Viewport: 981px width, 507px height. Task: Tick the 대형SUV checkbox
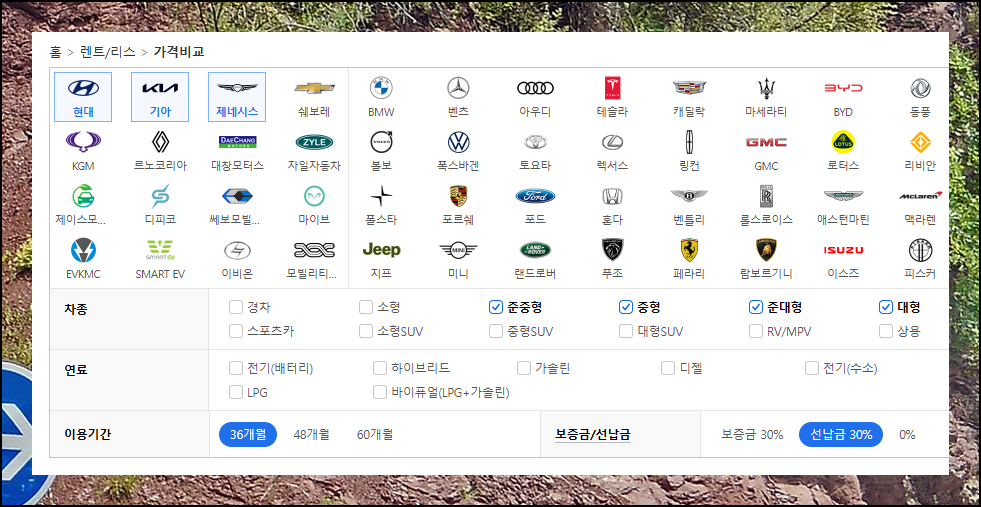tap(626, 331)
